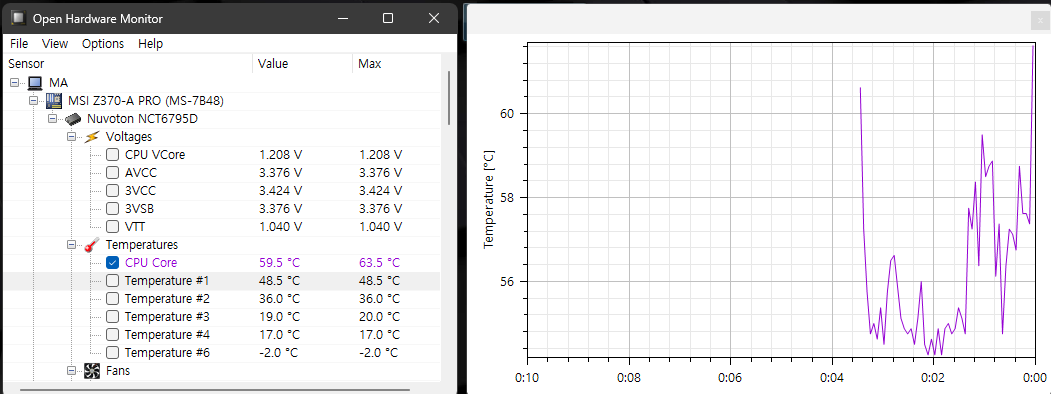Enable the VTT checkbox
The width and height of the screenshot is (1051, 394).
click(112, 227)
